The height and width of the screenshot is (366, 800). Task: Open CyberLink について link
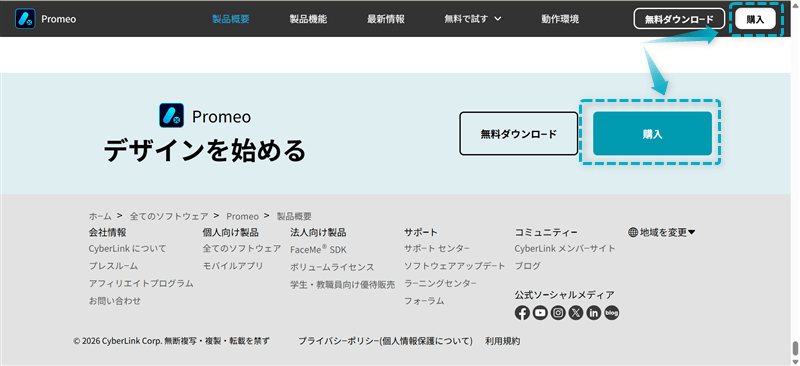(x=128, y=249)
